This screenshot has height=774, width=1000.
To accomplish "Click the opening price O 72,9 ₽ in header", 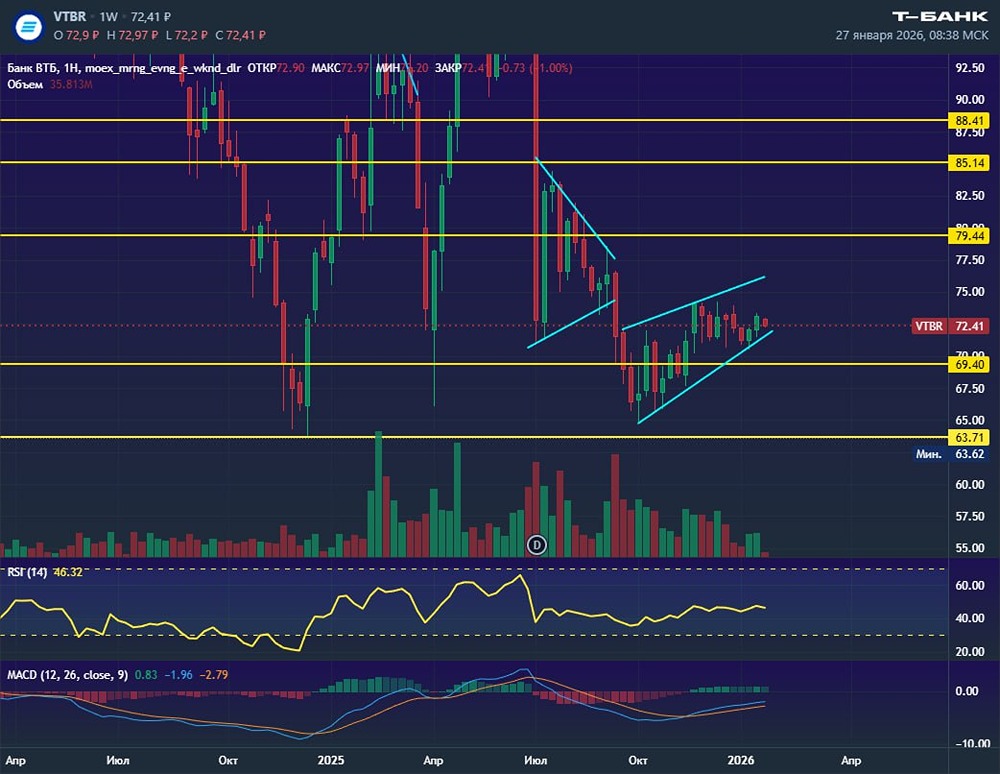I will (x=76, y=35).
